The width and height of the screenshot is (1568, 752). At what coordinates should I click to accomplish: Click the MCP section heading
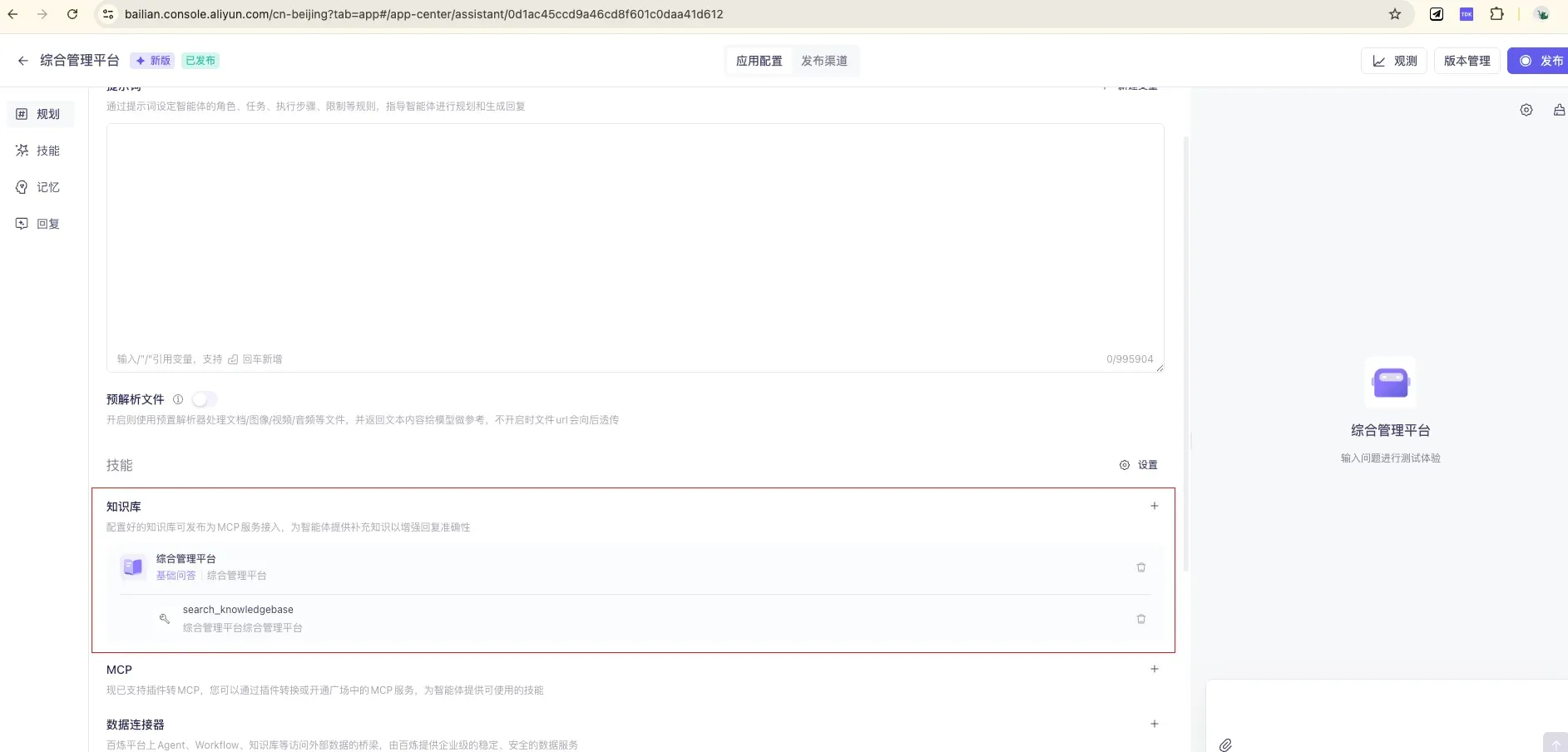pyautogui.click(x=119, y=670)
